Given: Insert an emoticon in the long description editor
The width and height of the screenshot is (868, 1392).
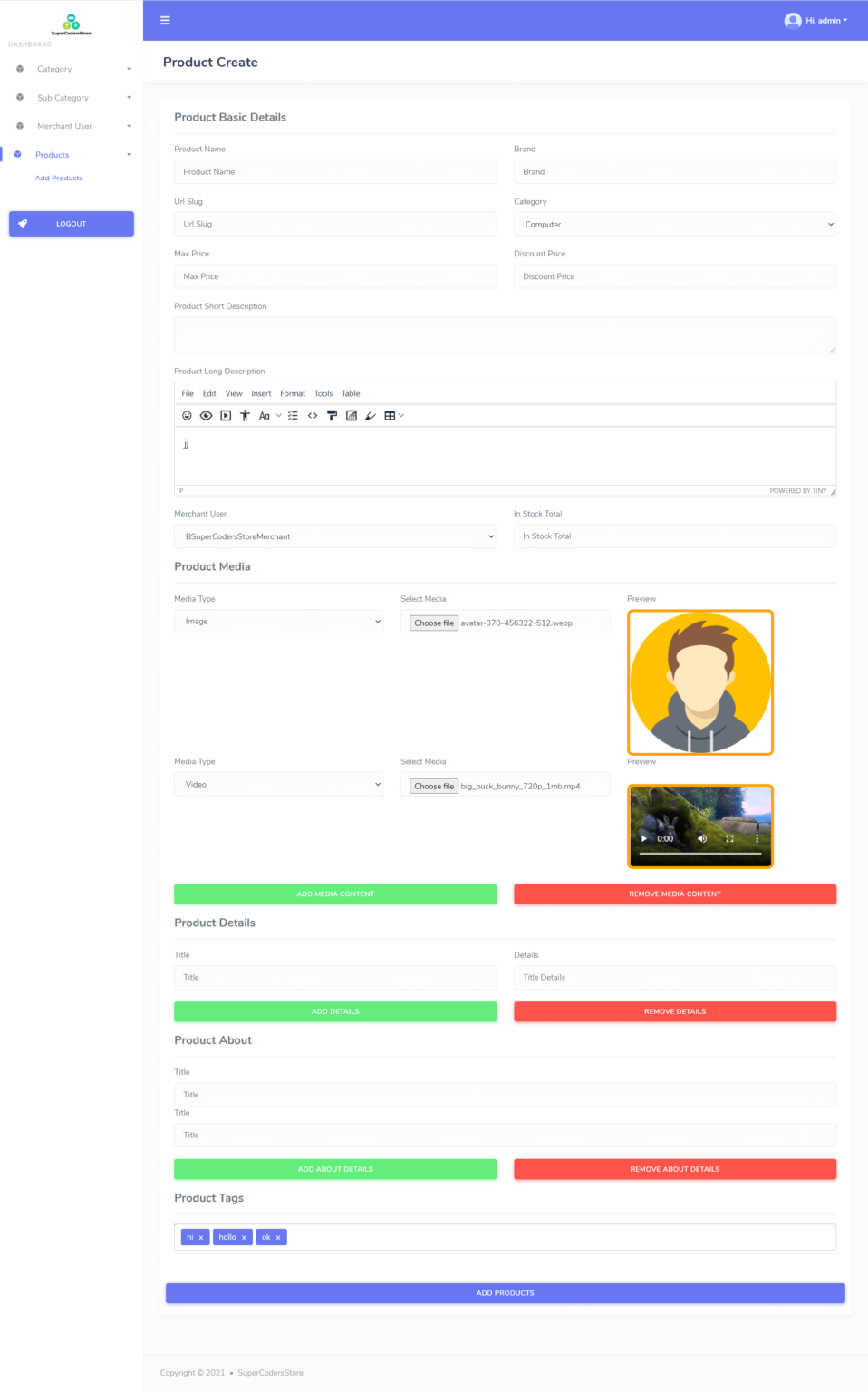Looking at the screenshot, I should point(187,415).
